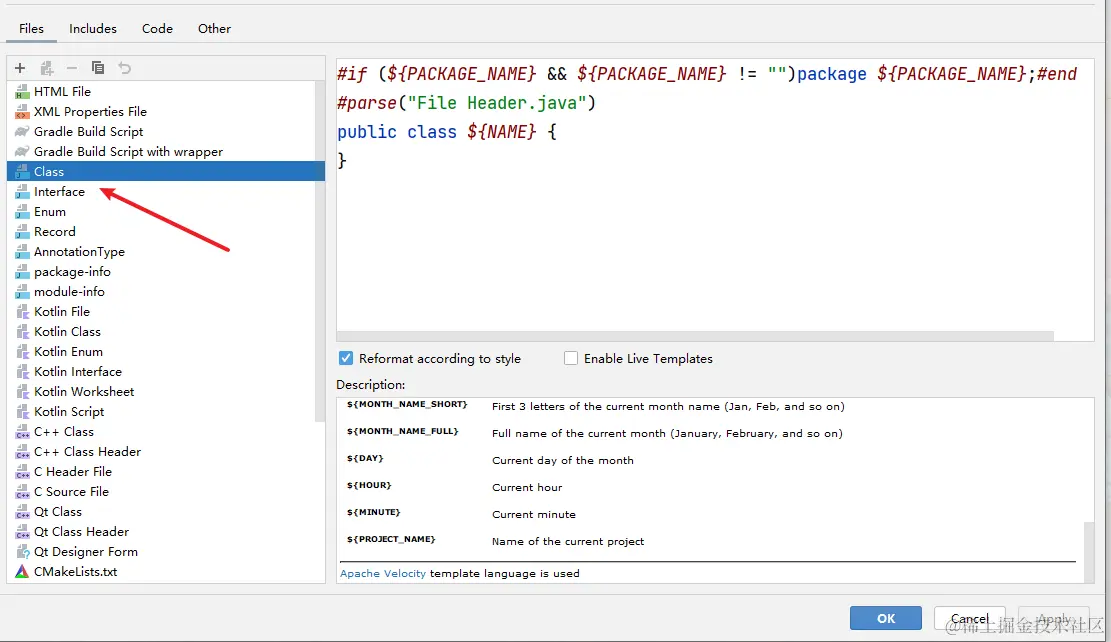Click the Gradle Build Script icon

22,131
